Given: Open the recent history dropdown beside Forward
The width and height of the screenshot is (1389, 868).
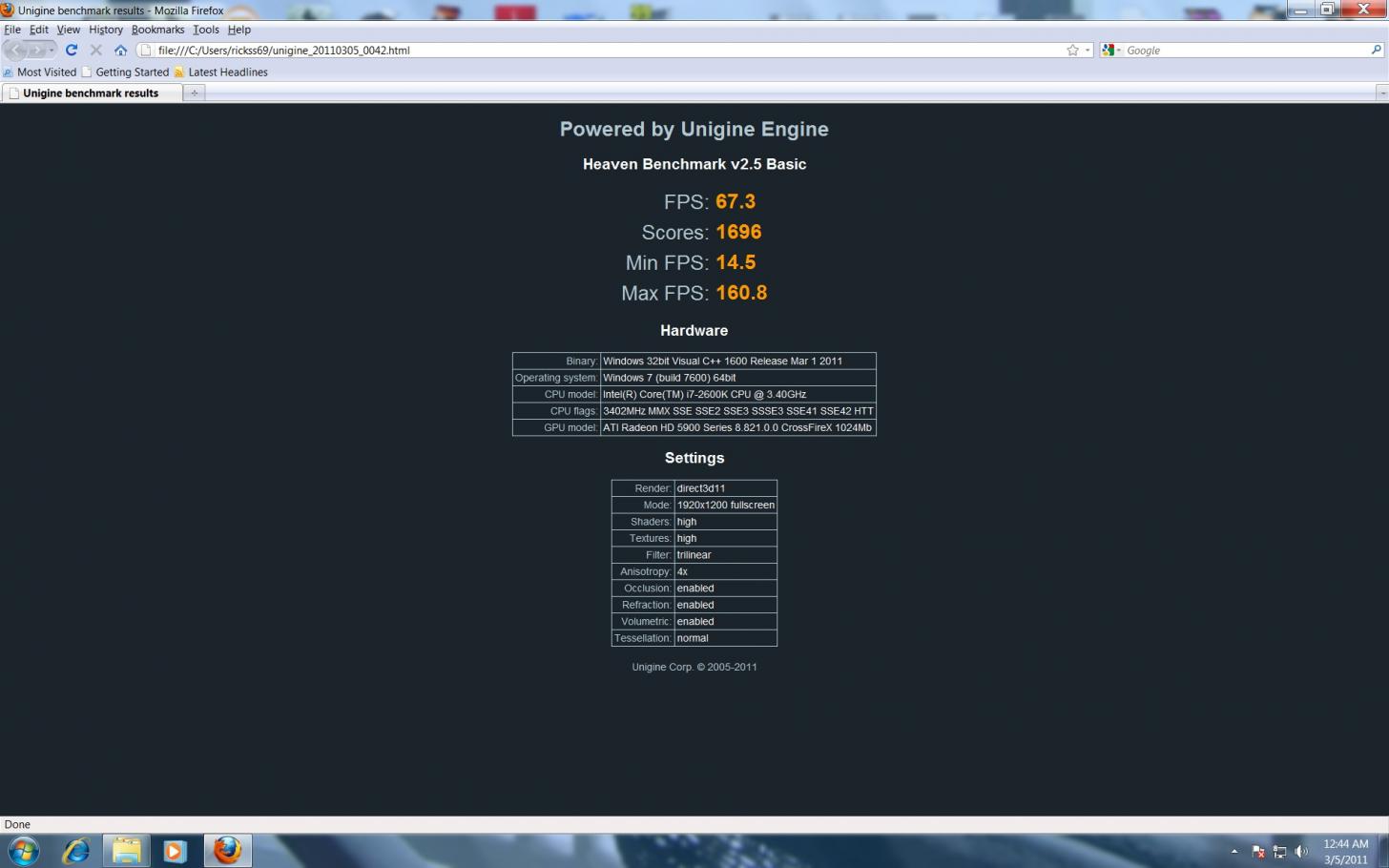Looking at the screenshot, I should click(x=52, y=50).
